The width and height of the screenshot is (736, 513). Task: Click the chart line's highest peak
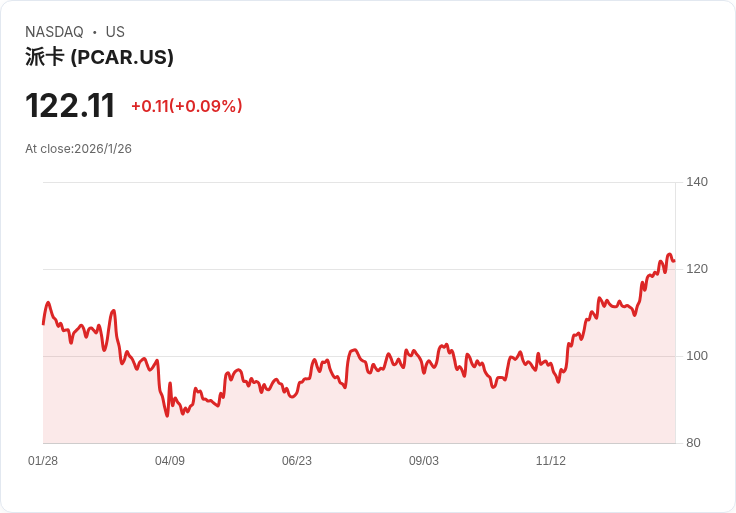(670, 255)
